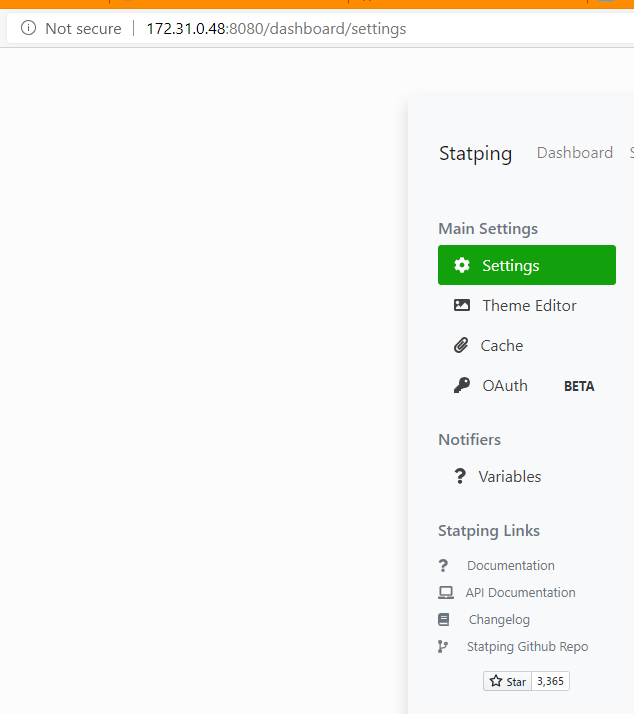Open the Changelog link
This screenshot has width=634, height=714.
pyautogui.click(x=499, y=620)
